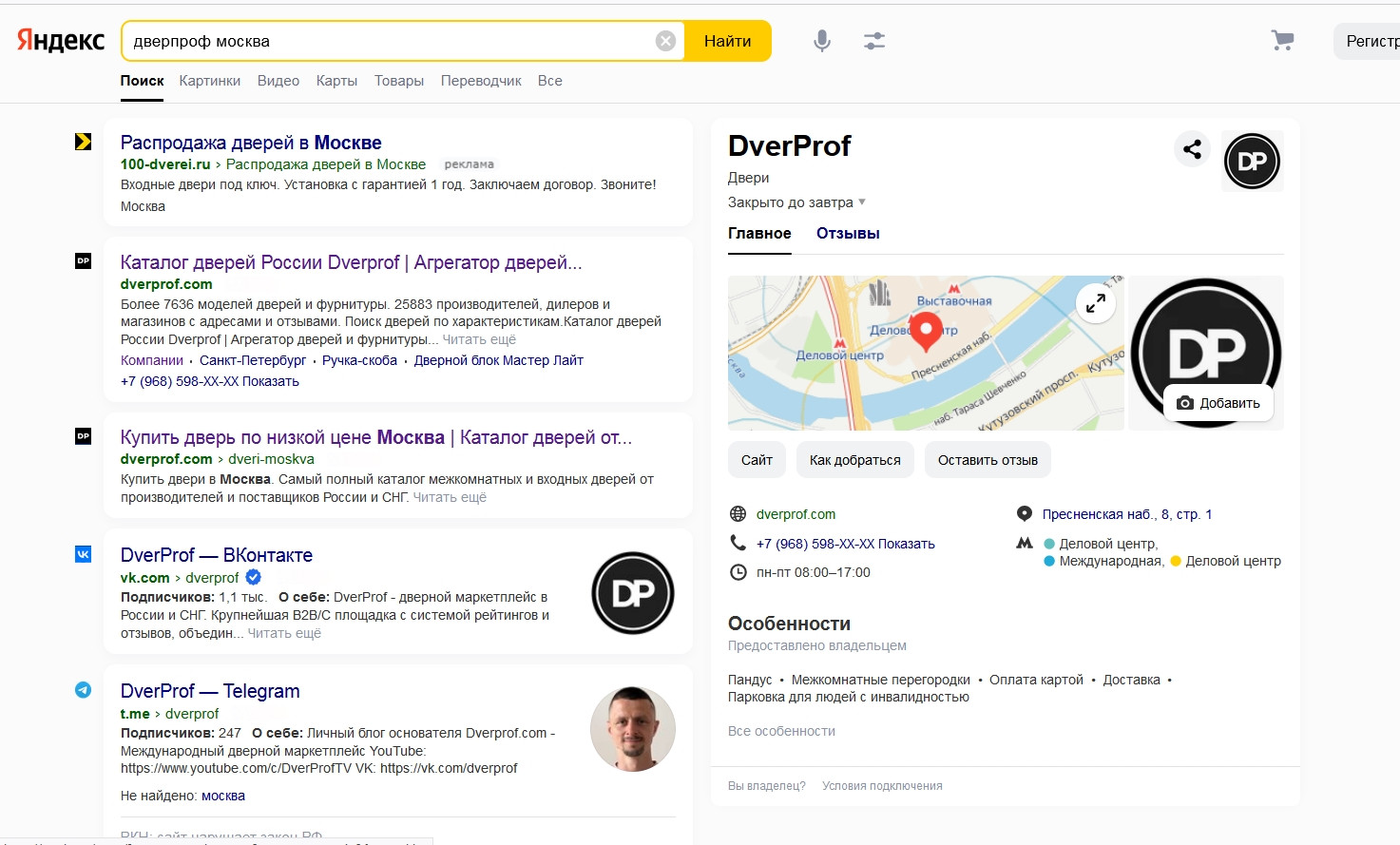
Task: Open search settings sliders icon
Action: pos(874,41)
